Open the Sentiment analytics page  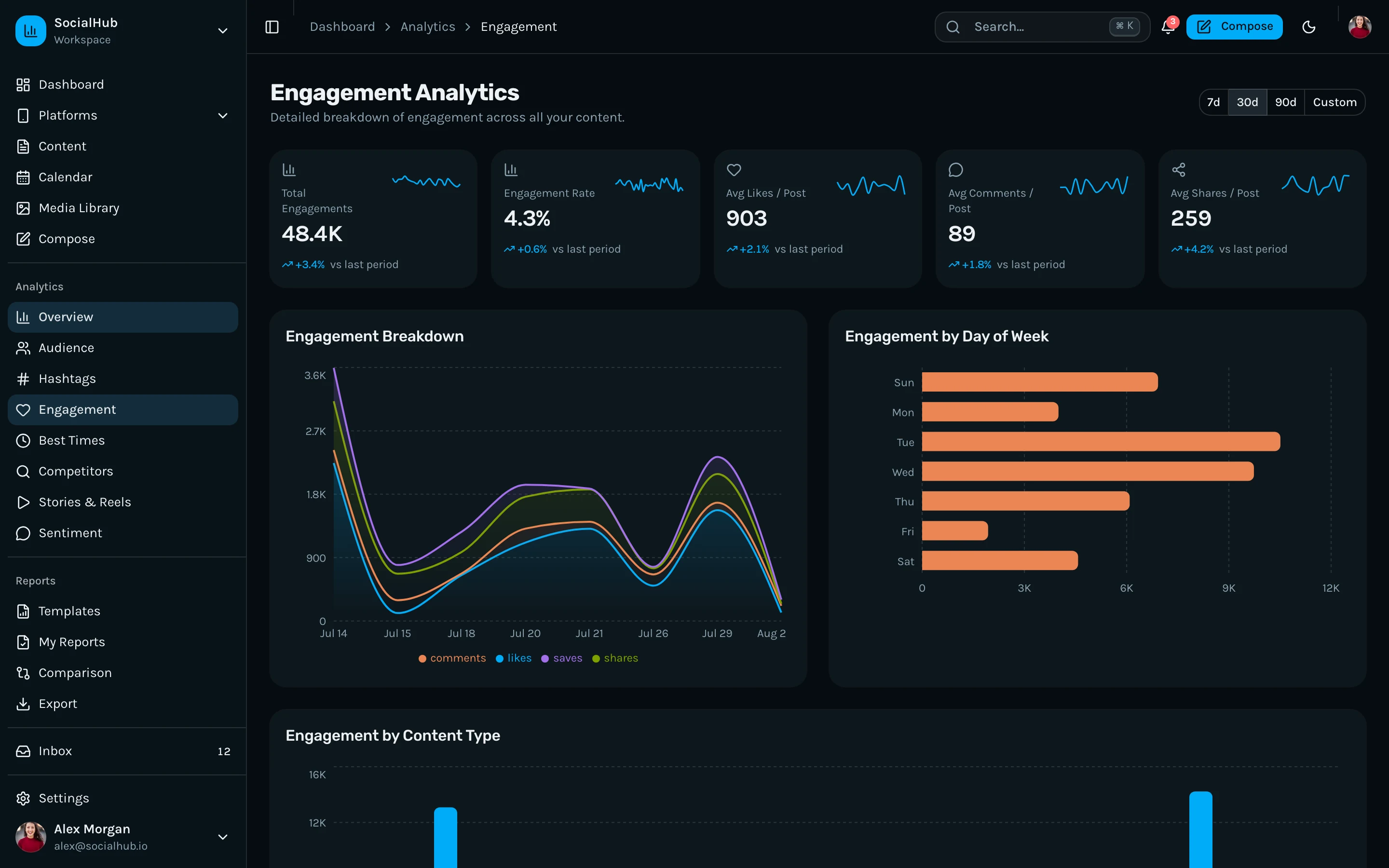click(123, 533)
